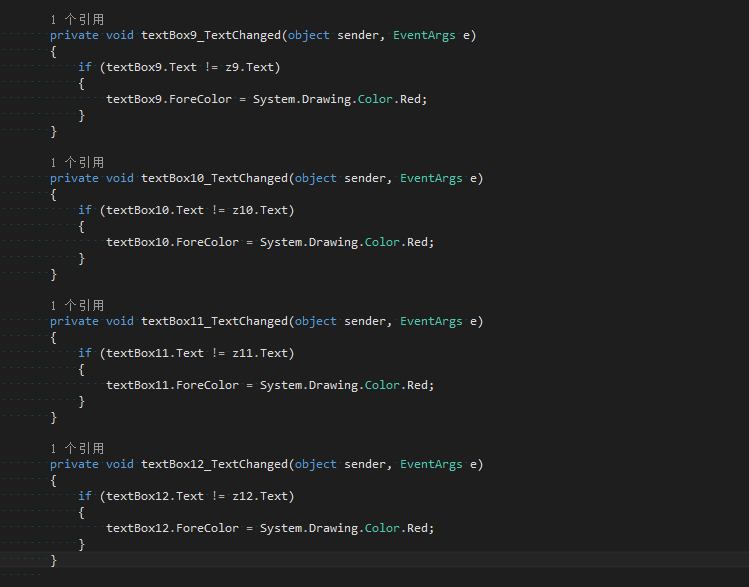Screen dimensions: 749x587
Task: Click the textBox11.ForeColor assignment line
Action: [270, 385]
